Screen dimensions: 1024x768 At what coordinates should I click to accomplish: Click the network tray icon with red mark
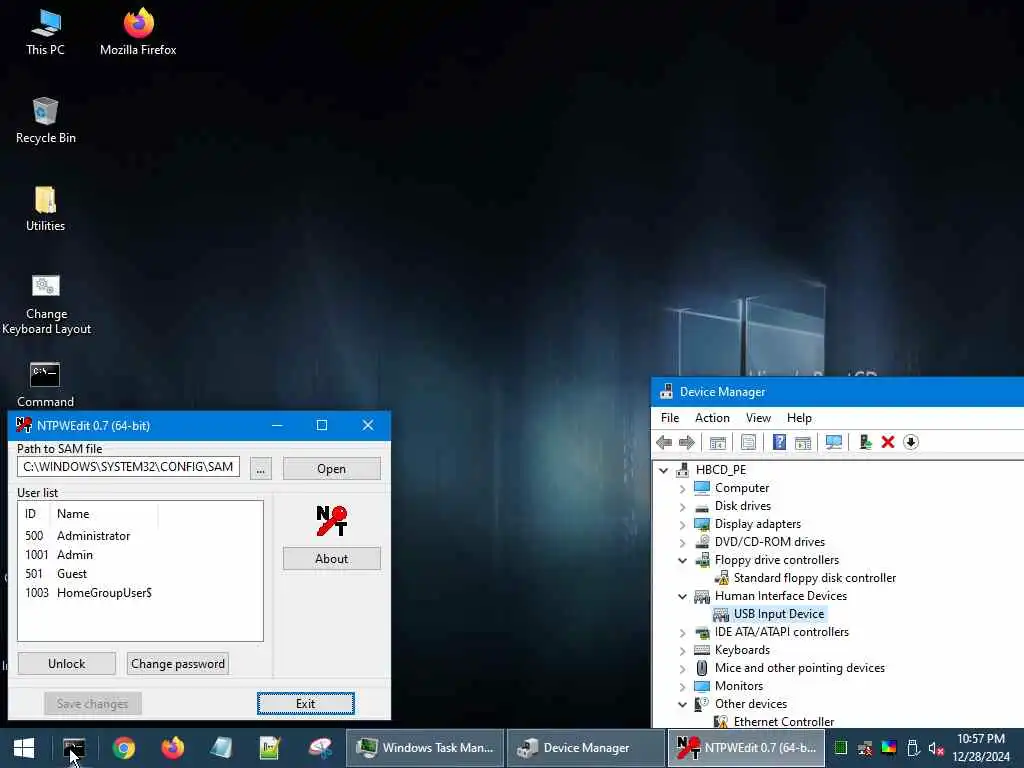coord(865,748)
